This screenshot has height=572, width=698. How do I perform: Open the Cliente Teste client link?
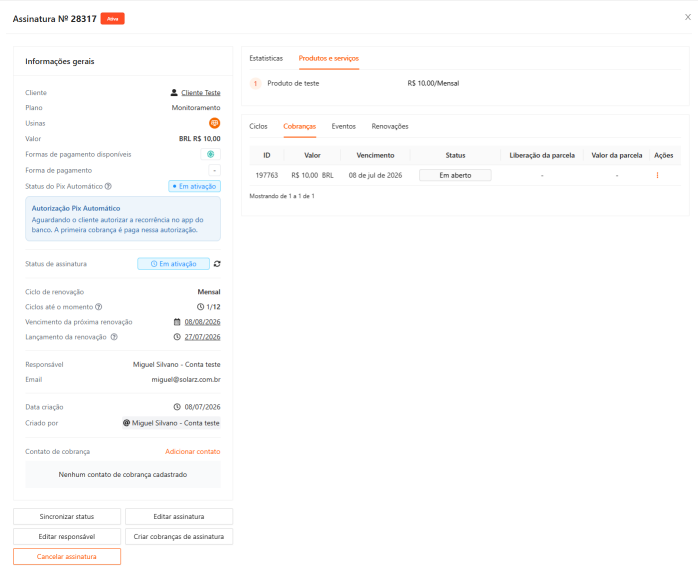pos(200,93)
